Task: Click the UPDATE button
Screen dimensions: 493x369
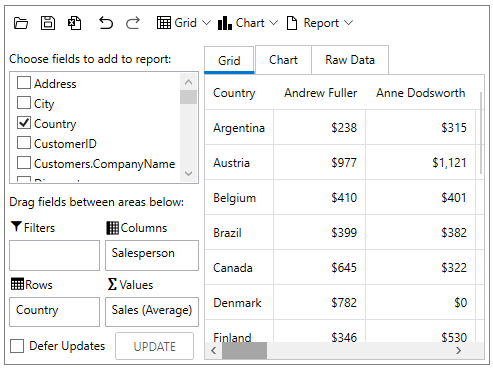Action: tap(155, 346)
